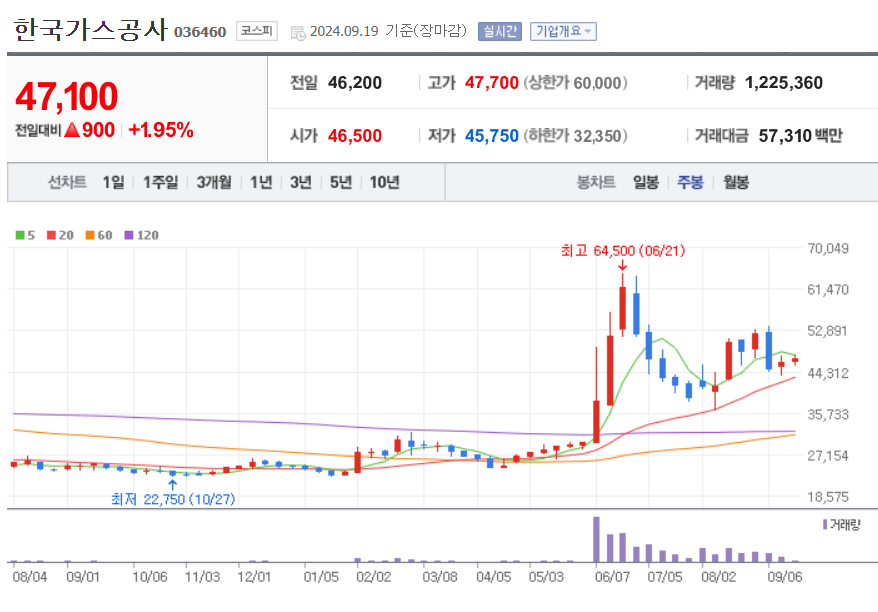Image resolution: width=878 pixels, height=612 pixels.
Task: Click the purple 120-period moving average swatch
Action: pyautogui.click(x=129, y=235)
